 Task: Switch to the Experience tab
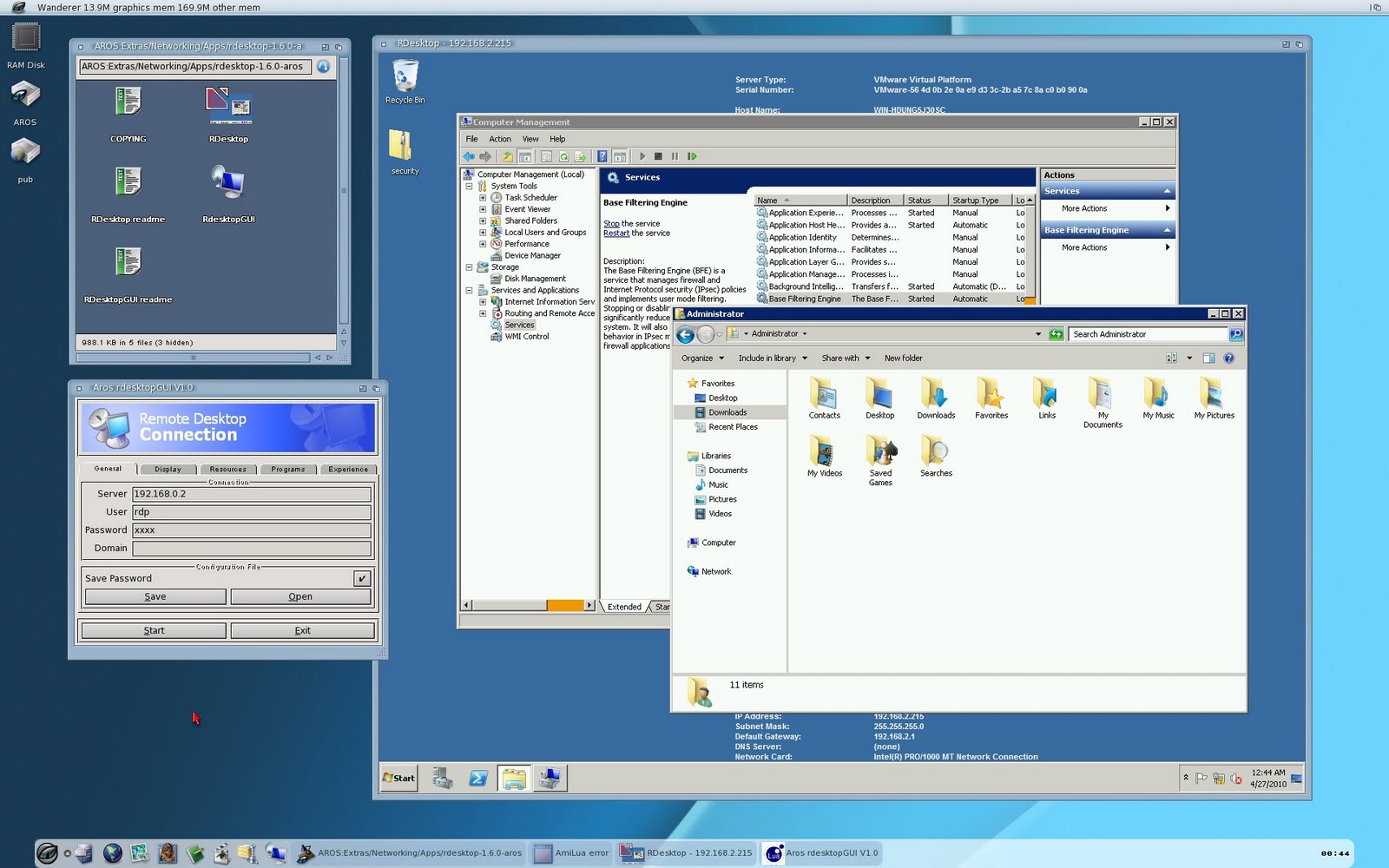pyautogui.click(x=348, y=469)
